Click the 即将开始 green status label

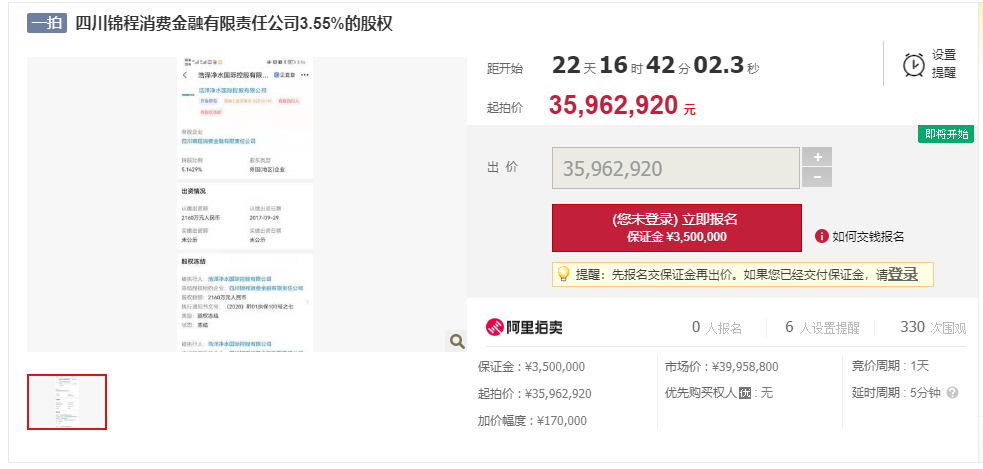coord(946,134)
